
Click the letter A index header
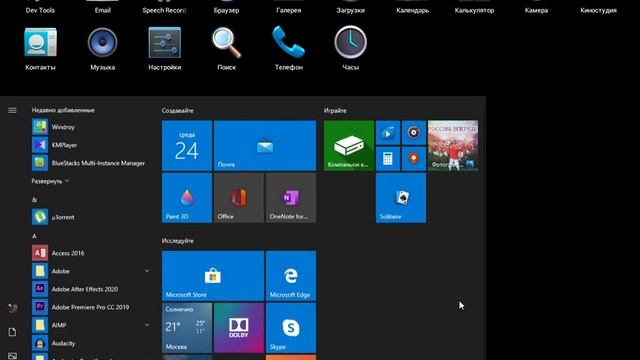[x=34, y=236]
